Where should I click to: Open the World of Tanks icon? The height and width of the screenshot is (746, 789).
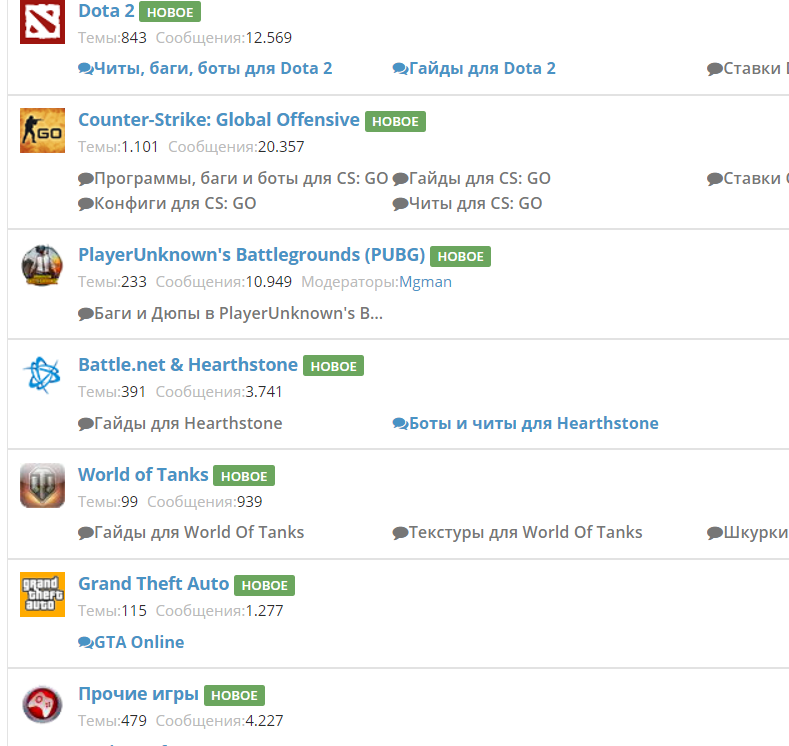coord(42,485)
